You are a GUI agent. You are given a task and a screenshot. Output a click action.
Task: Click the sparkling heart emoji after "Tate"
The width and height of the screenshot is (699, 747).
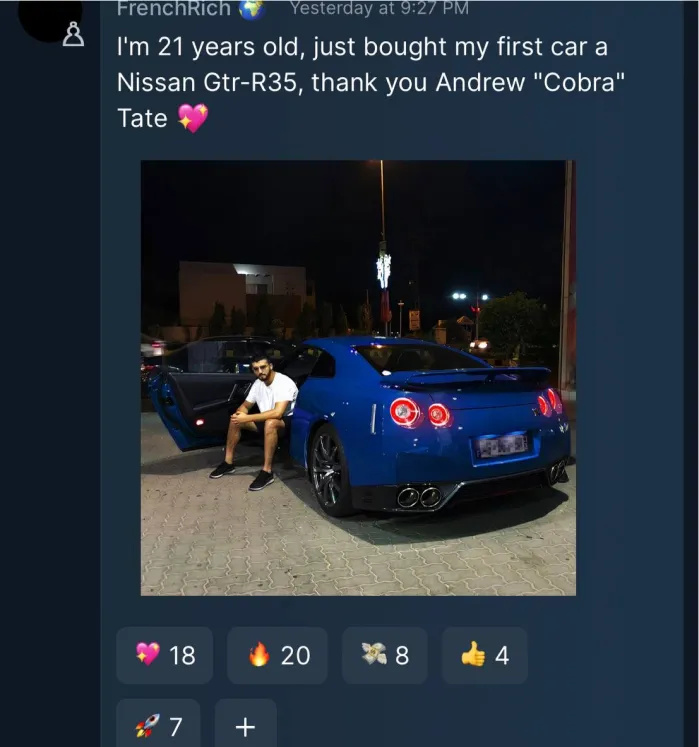click(x=192, y=118)
